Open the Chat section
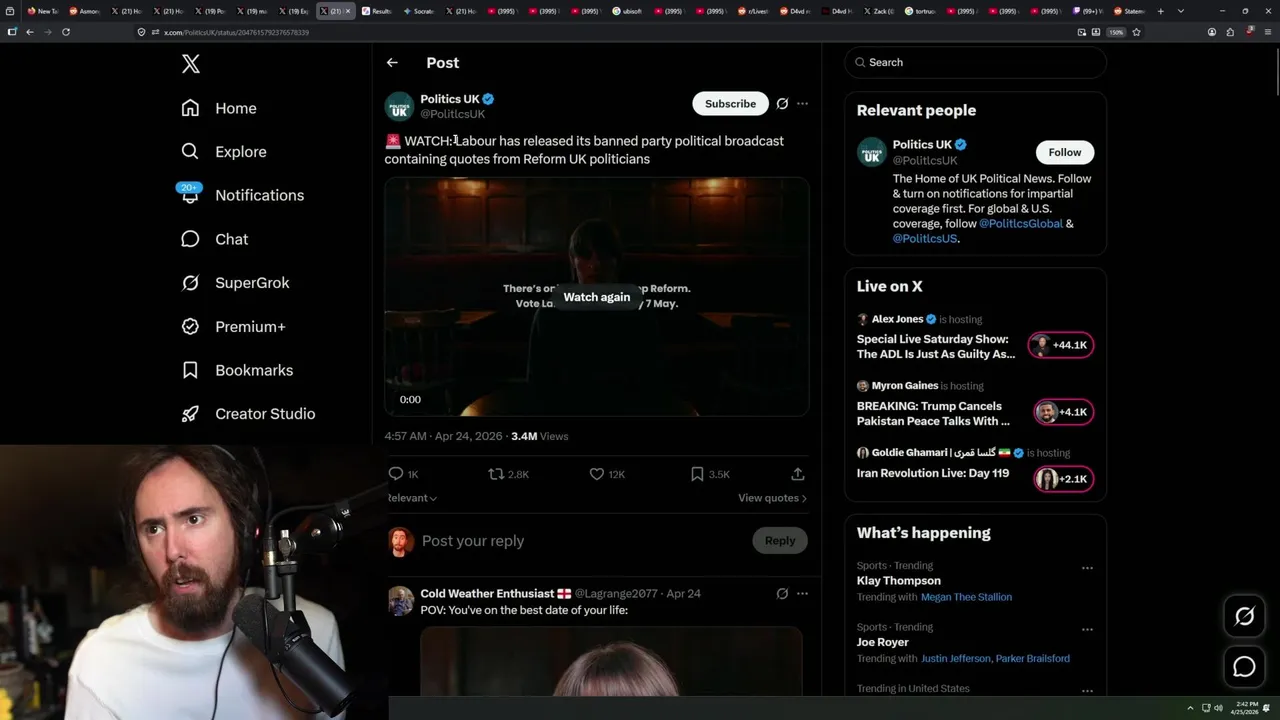 (215, 239)
